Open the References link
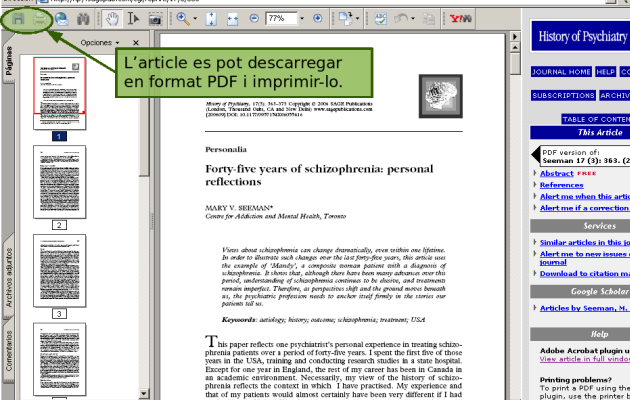Screen dimensions: 630x400 [561, 185]
